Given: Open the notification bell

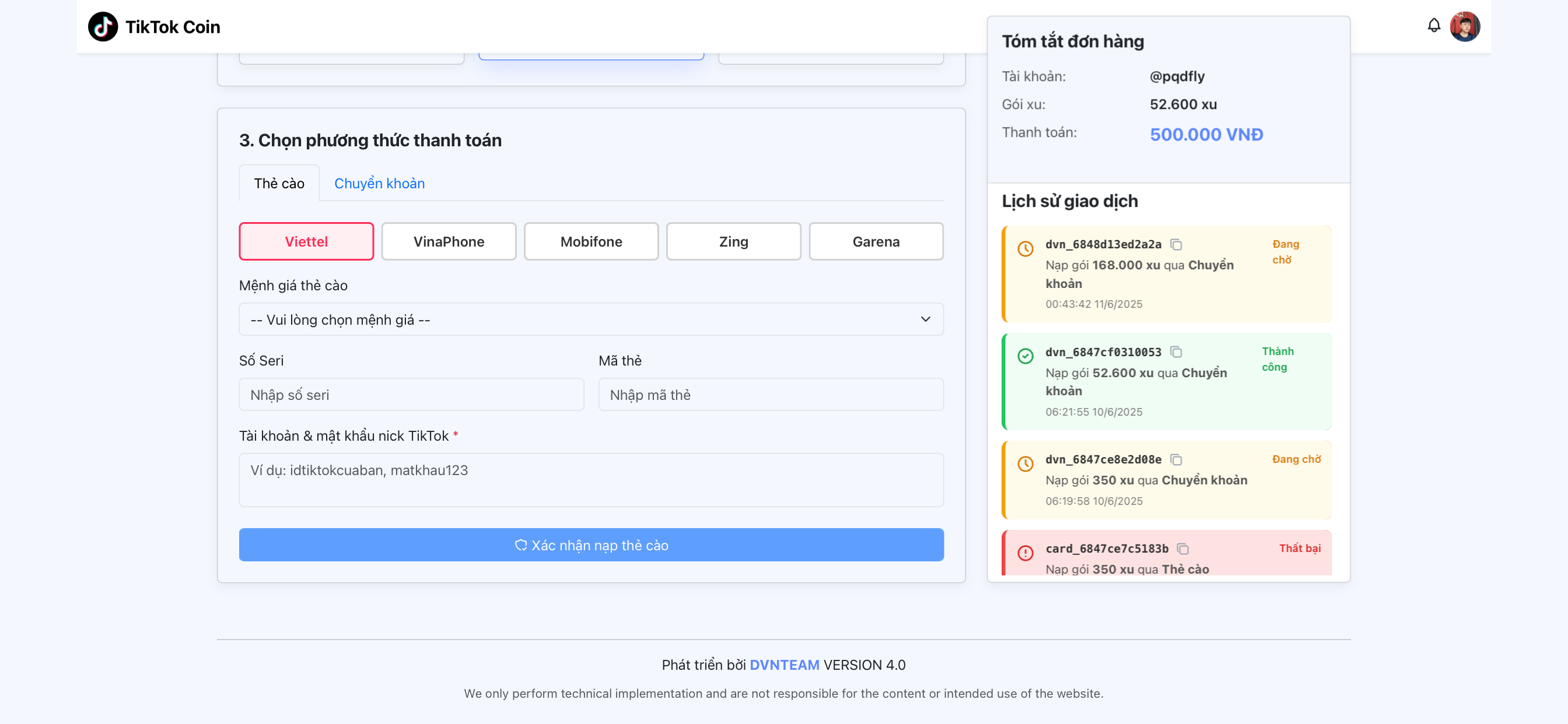Looking at the screenshot, I should [1433, 26].
